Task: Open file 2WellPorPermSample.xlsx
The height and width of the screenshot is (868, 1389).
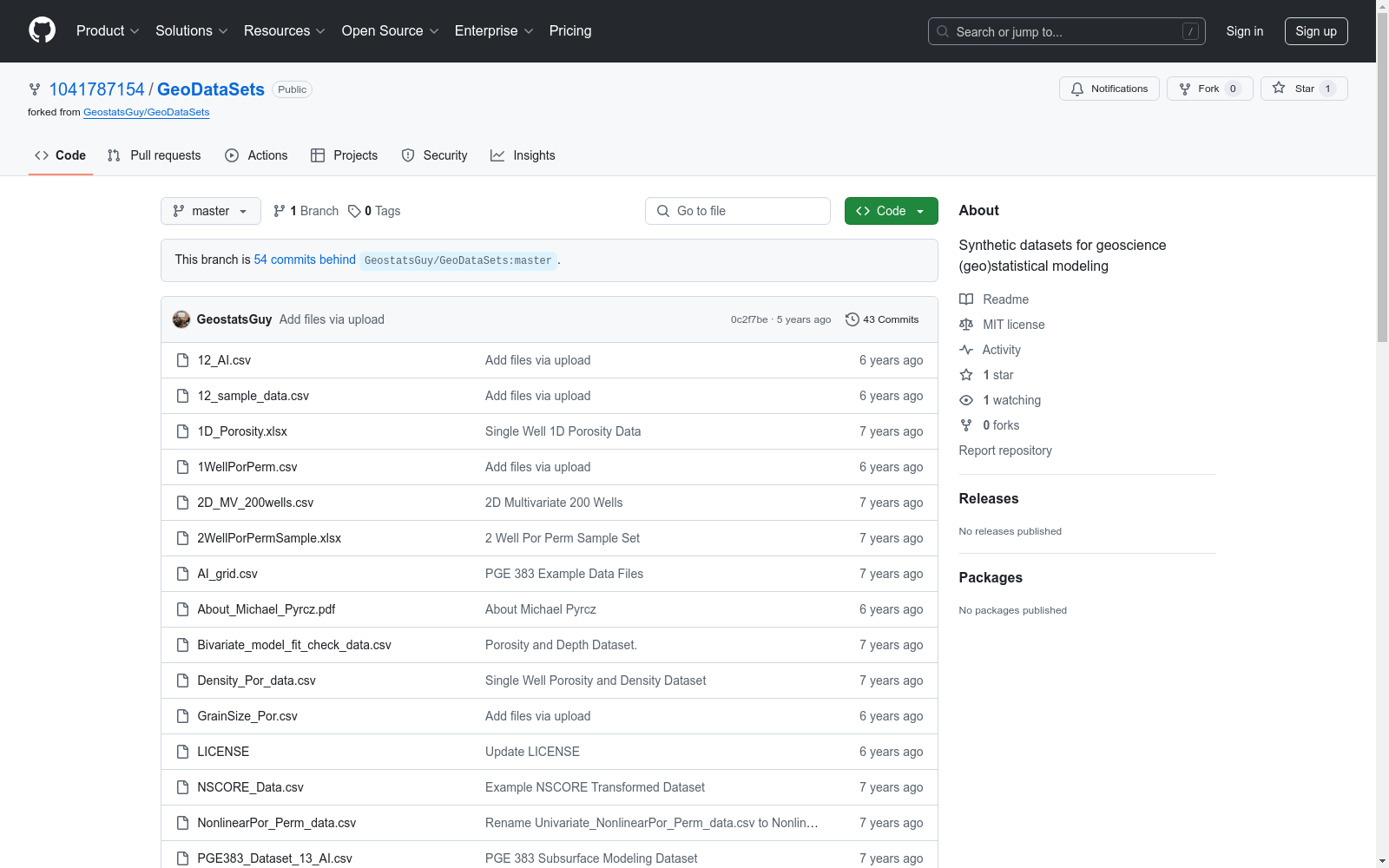Action: tap(269, 538)
